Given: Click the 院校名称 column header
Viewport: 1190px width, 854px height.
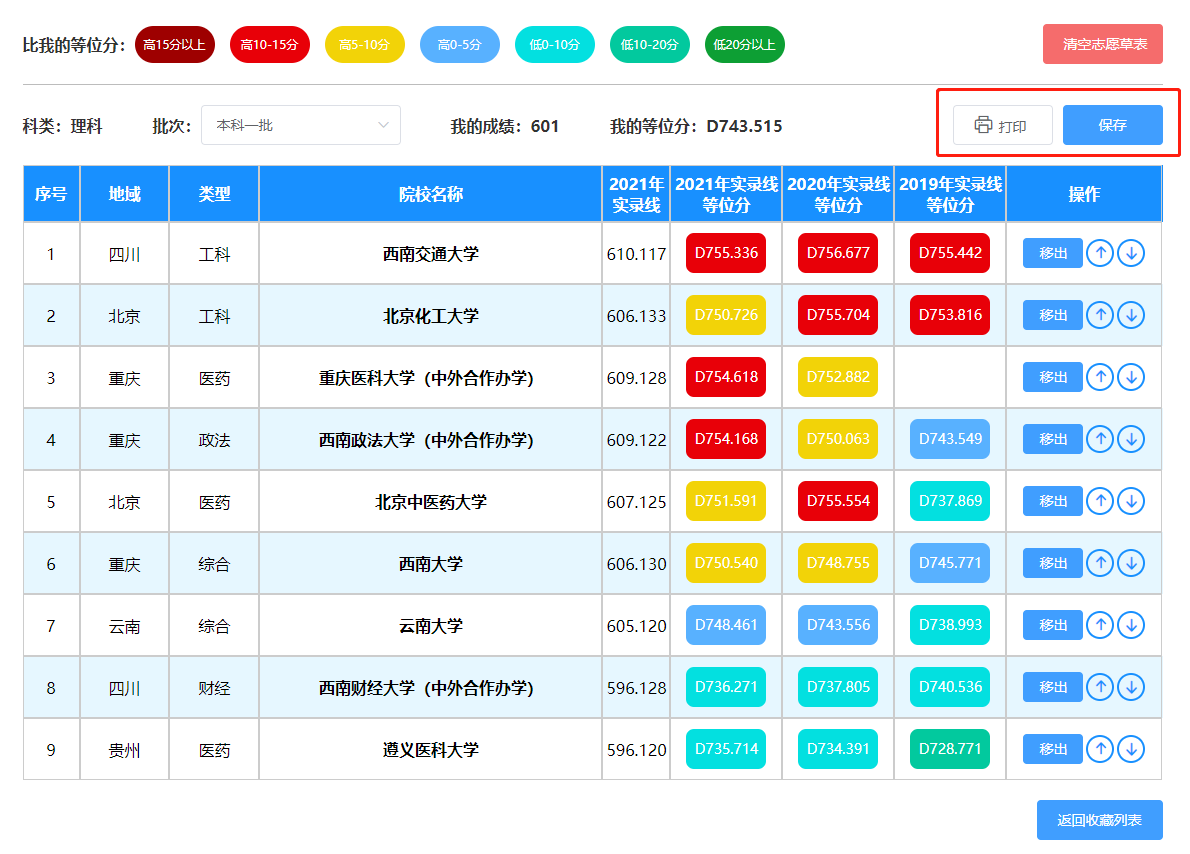Looking at the screenshot, I should [x=430, y=194].
